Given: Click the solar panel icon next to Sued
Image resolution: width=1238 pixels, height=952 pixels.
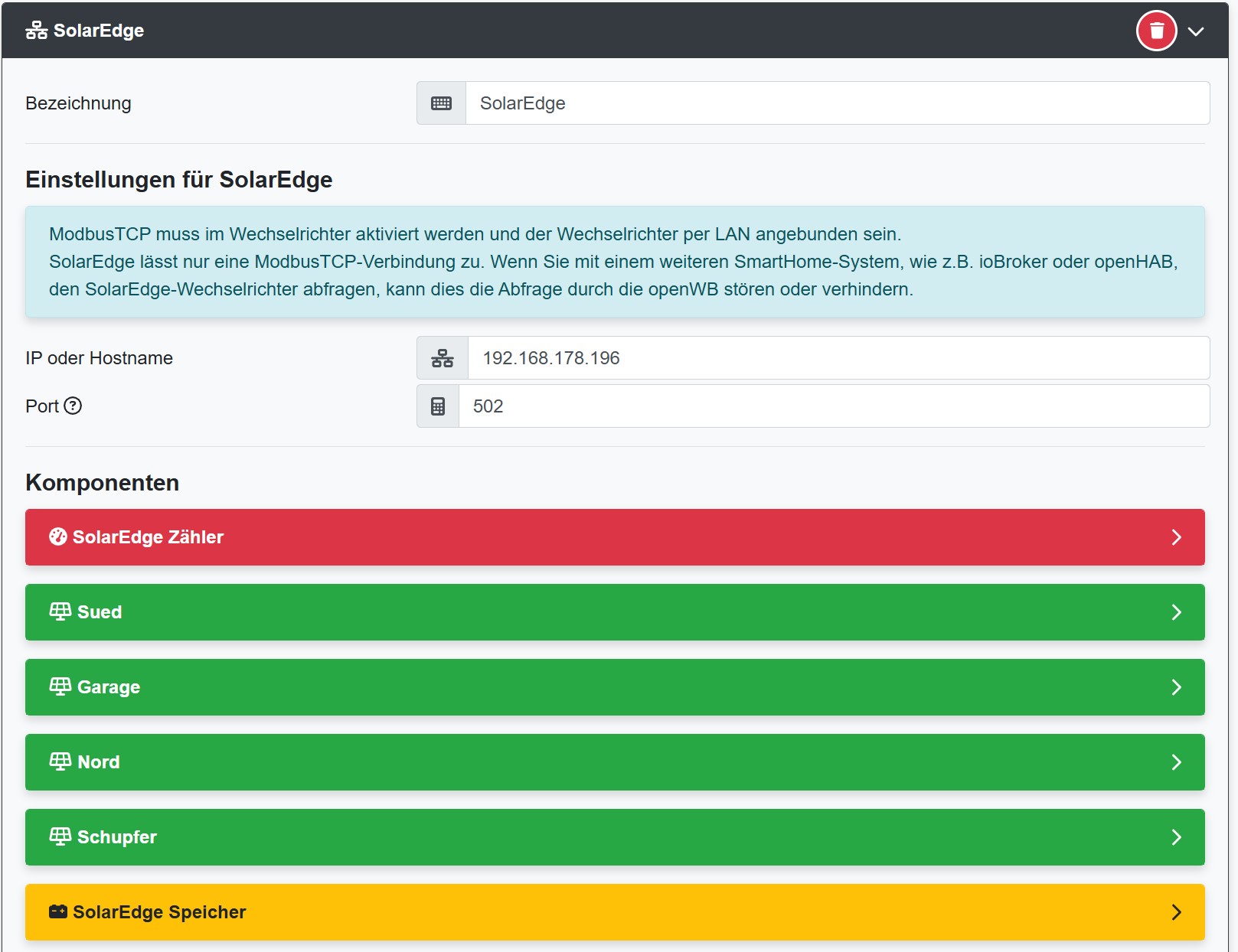Looking at the screenshot, I should pos(60,611).
